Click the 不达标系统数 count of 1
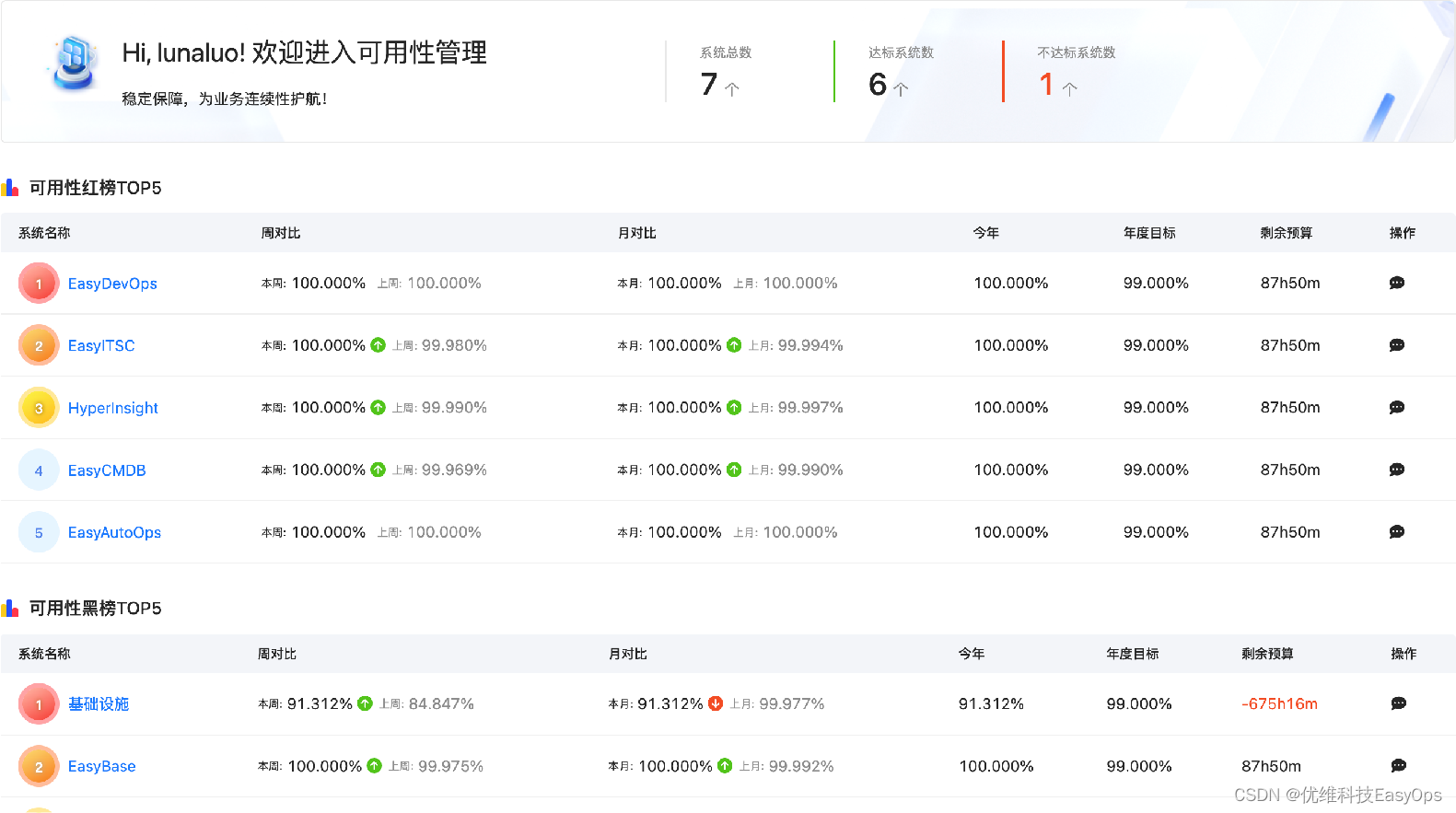Screen dimensions: 1456x813 click(1046, 85)
